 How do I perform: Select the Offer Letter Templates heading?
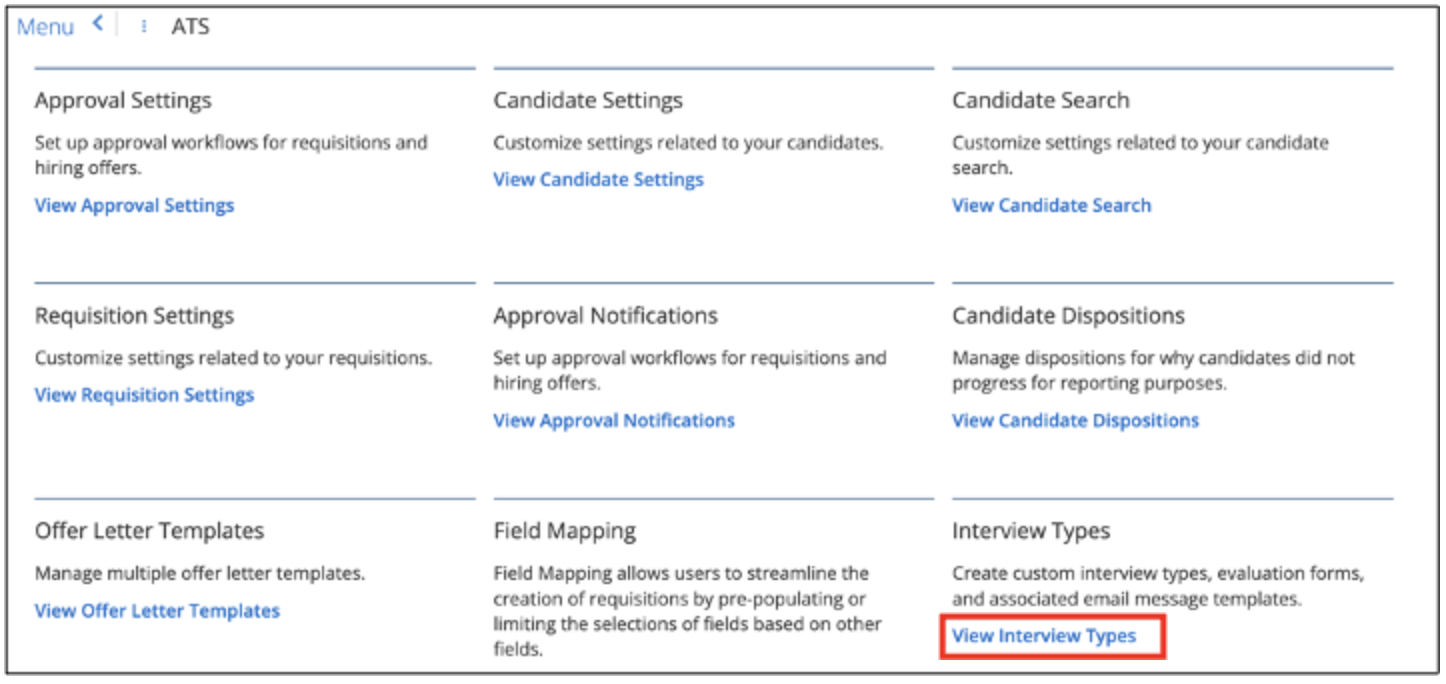(x=149, y=531)
